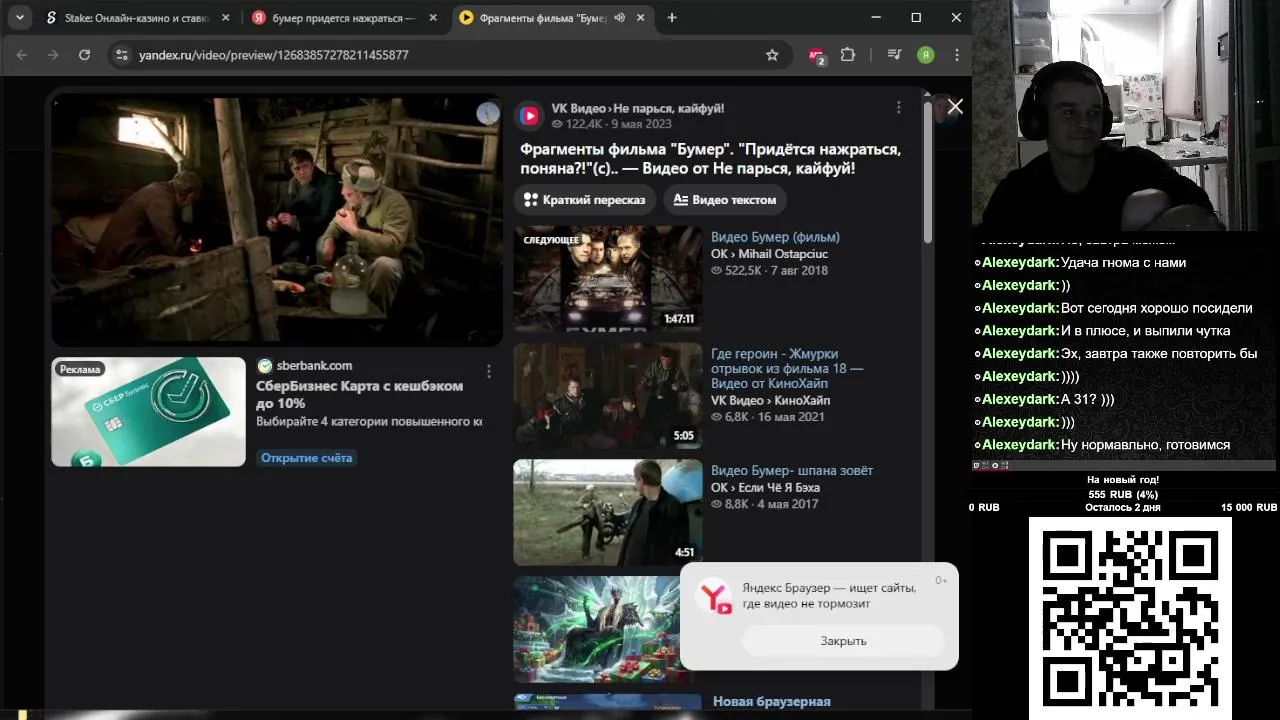
Task: Open link 'Где героин - Жмурки отрывок'
Action: click(x=787, y=369)
